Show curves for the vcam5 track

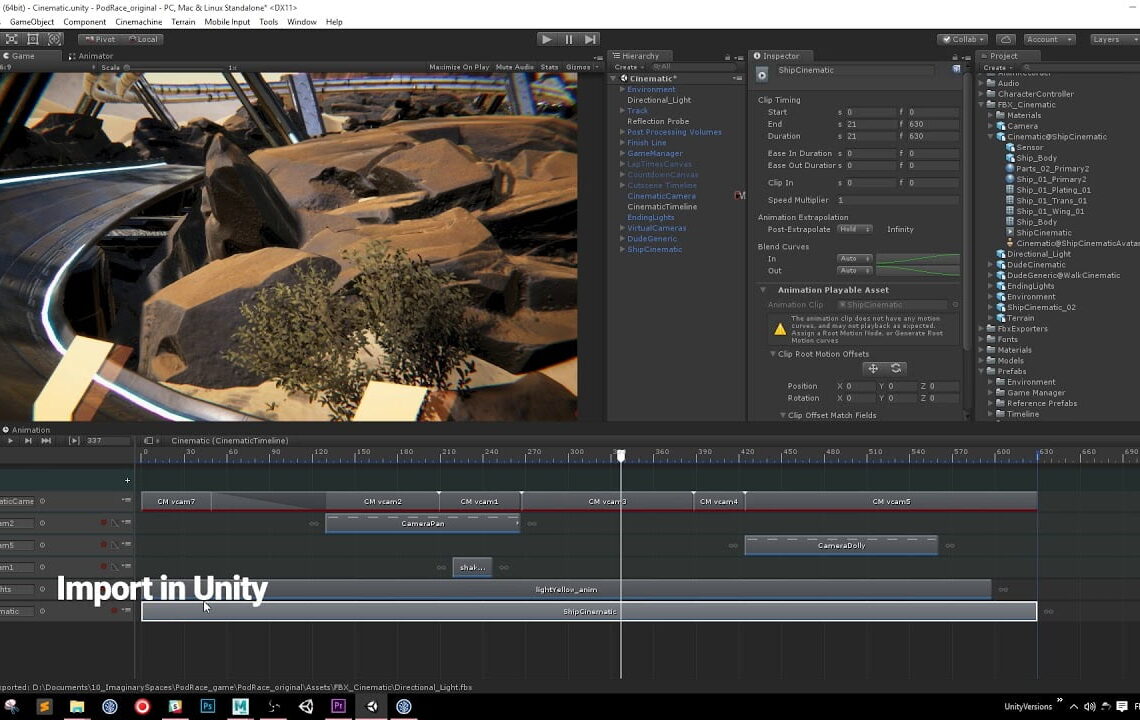(114, 545)
